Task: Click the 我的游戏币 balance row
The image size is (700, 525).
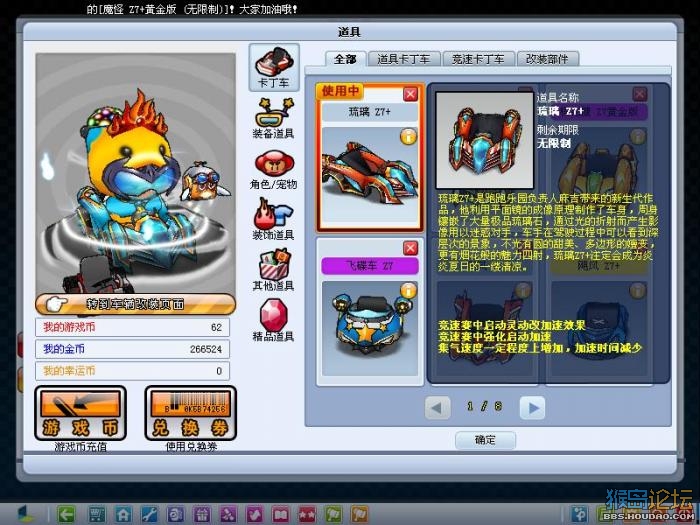Action: click(x=133, y=327)
